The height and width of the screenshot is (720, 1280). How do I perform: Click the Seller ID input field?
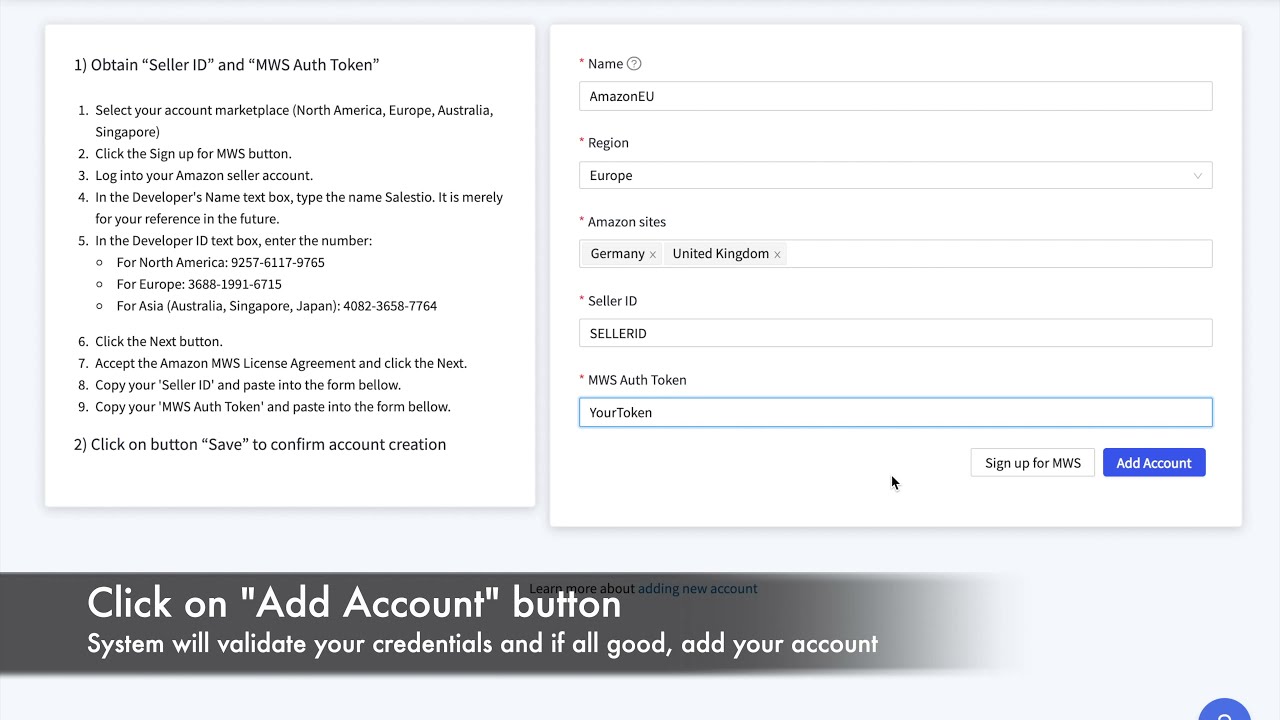click(x=895, y=333)
